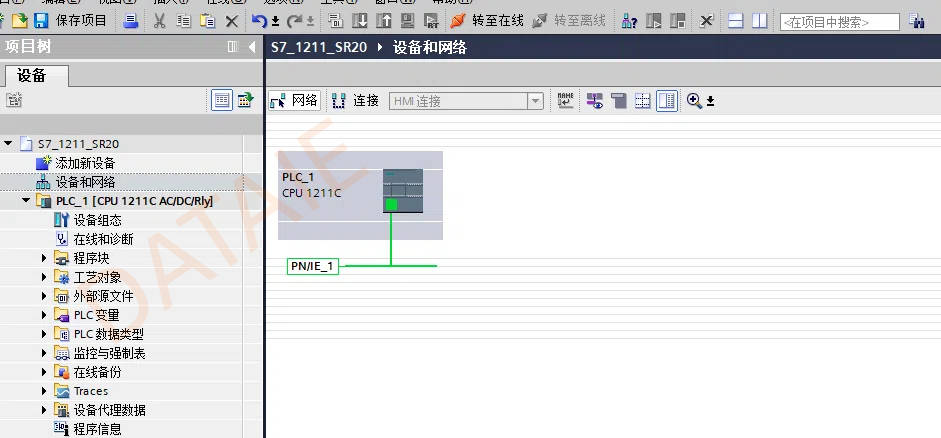Go offline with 转至离线
The height and width of the screenshot is (438, 941).
click(x=569, y=21)
